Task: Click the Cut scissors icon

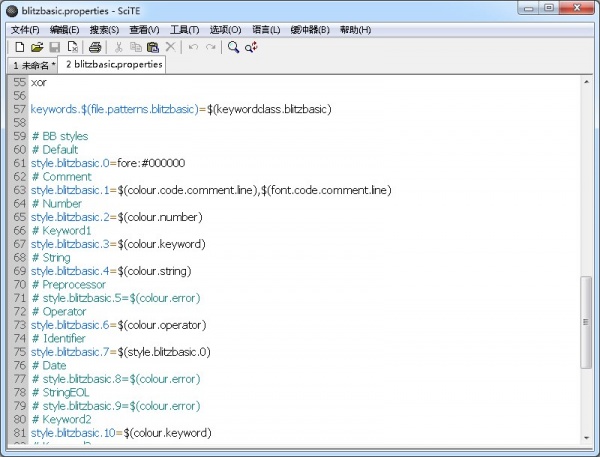Action: point(118,47)
